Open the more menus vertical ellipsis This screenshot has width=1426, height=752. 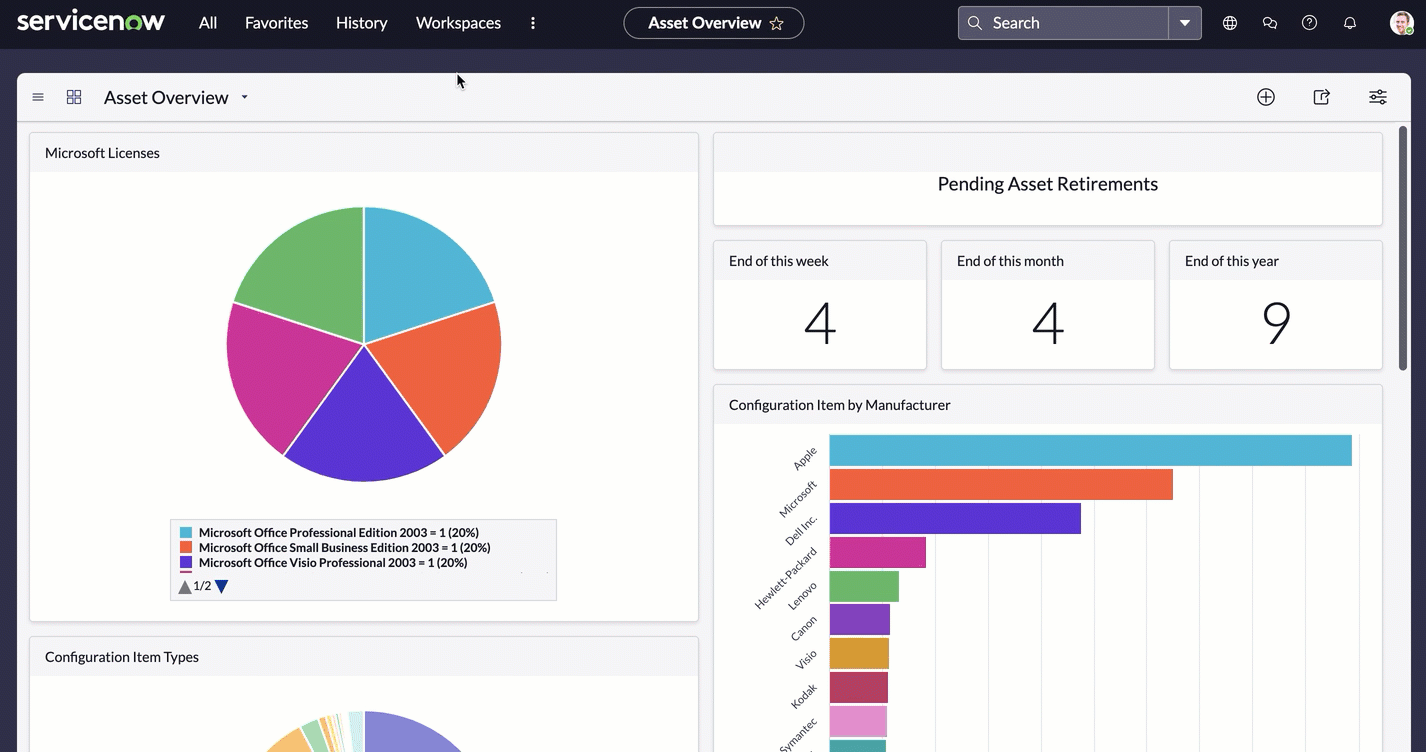coord(533,23)
